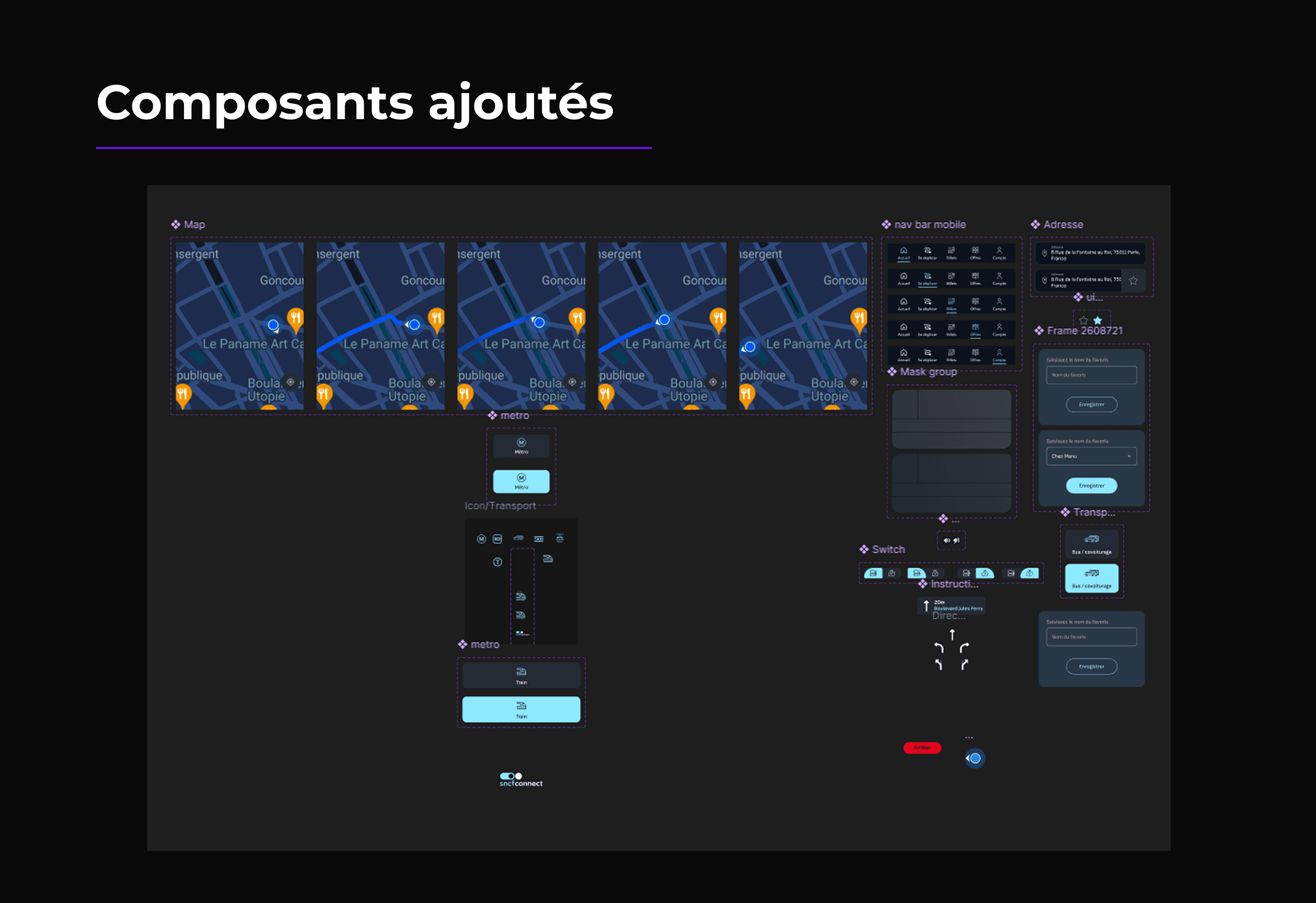Click the Enregistrer button in bottom card
1316x903 pixels.
point(1091,667)
